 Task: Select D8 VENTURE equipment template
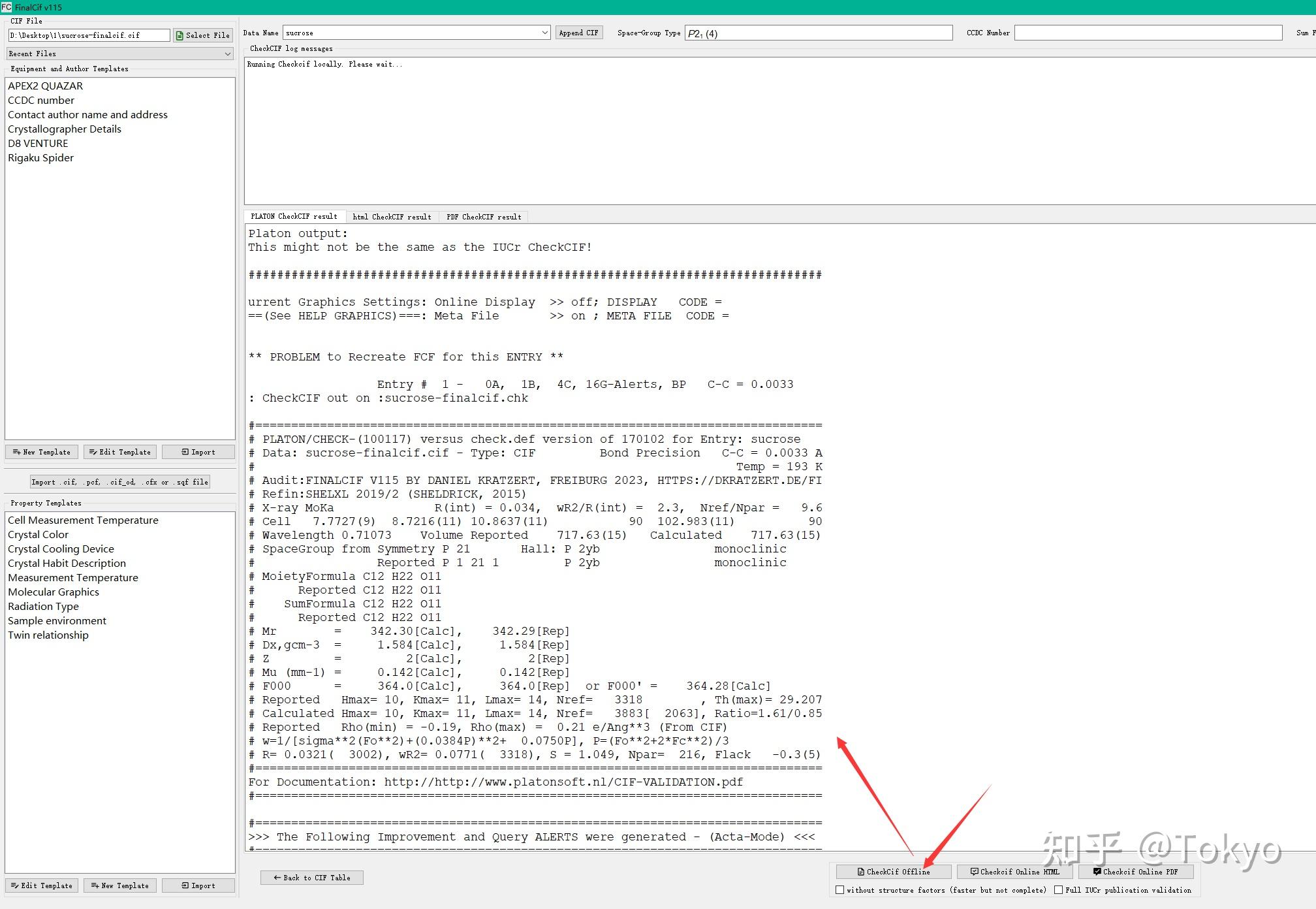point(38,144)
